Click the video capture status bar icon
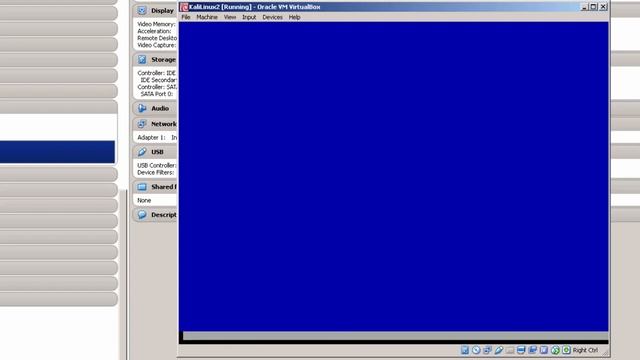This screenshot has width=640, height=360. coord(533,350)
